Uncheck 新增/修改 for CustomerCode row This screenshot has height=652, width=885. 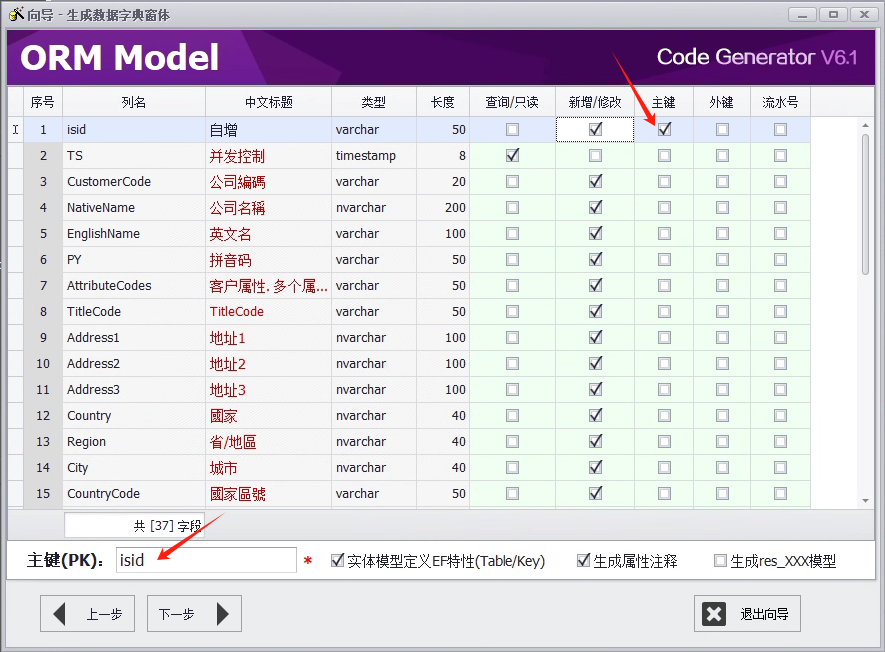[595, 181]
